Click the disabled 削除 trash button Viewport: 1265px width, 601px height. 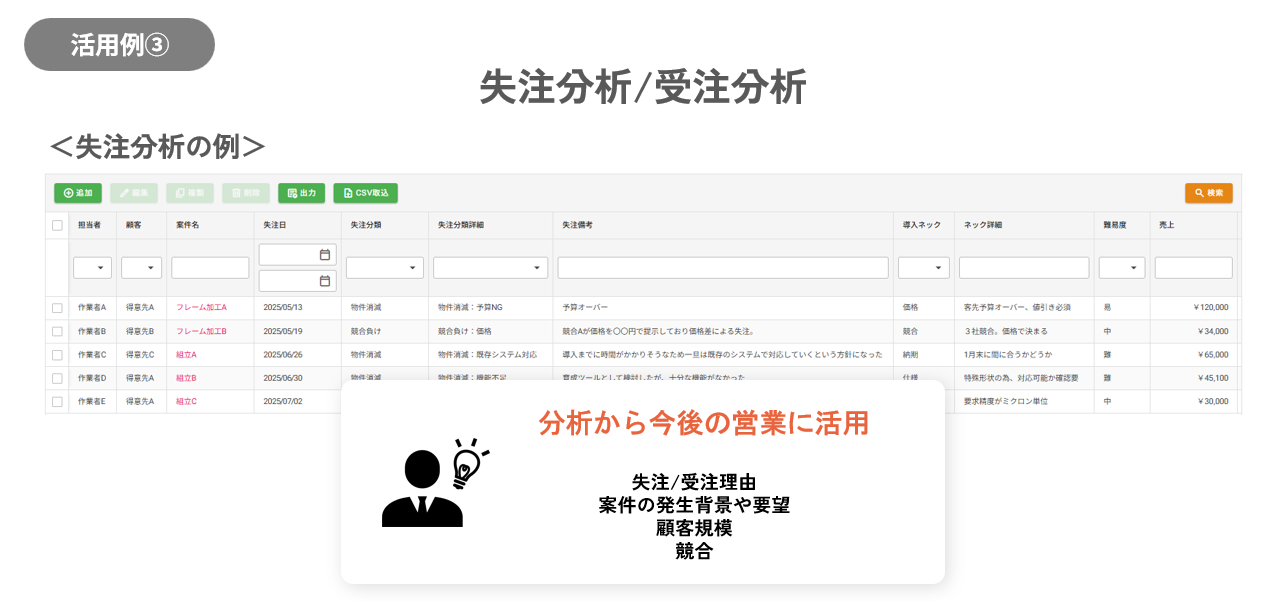[x=245, y=193]
